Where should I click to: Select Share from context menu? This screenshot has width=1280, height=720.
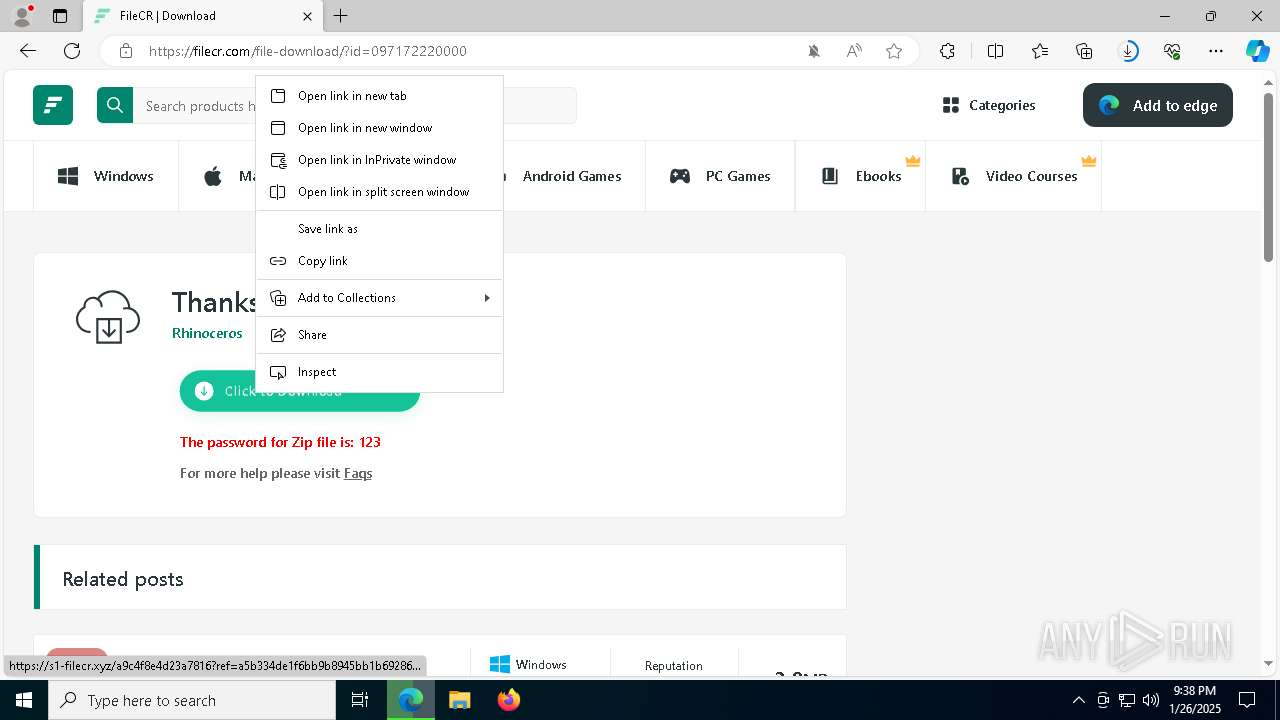click(379, 335)
